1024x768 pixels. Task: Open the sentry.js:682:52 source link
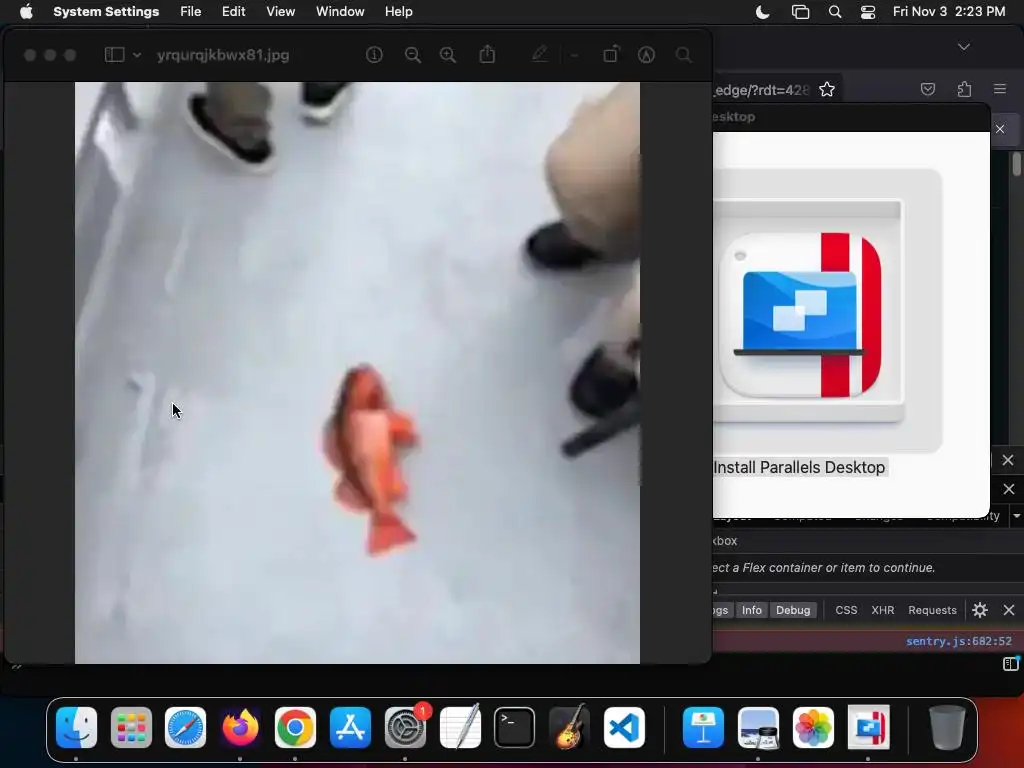959,641
